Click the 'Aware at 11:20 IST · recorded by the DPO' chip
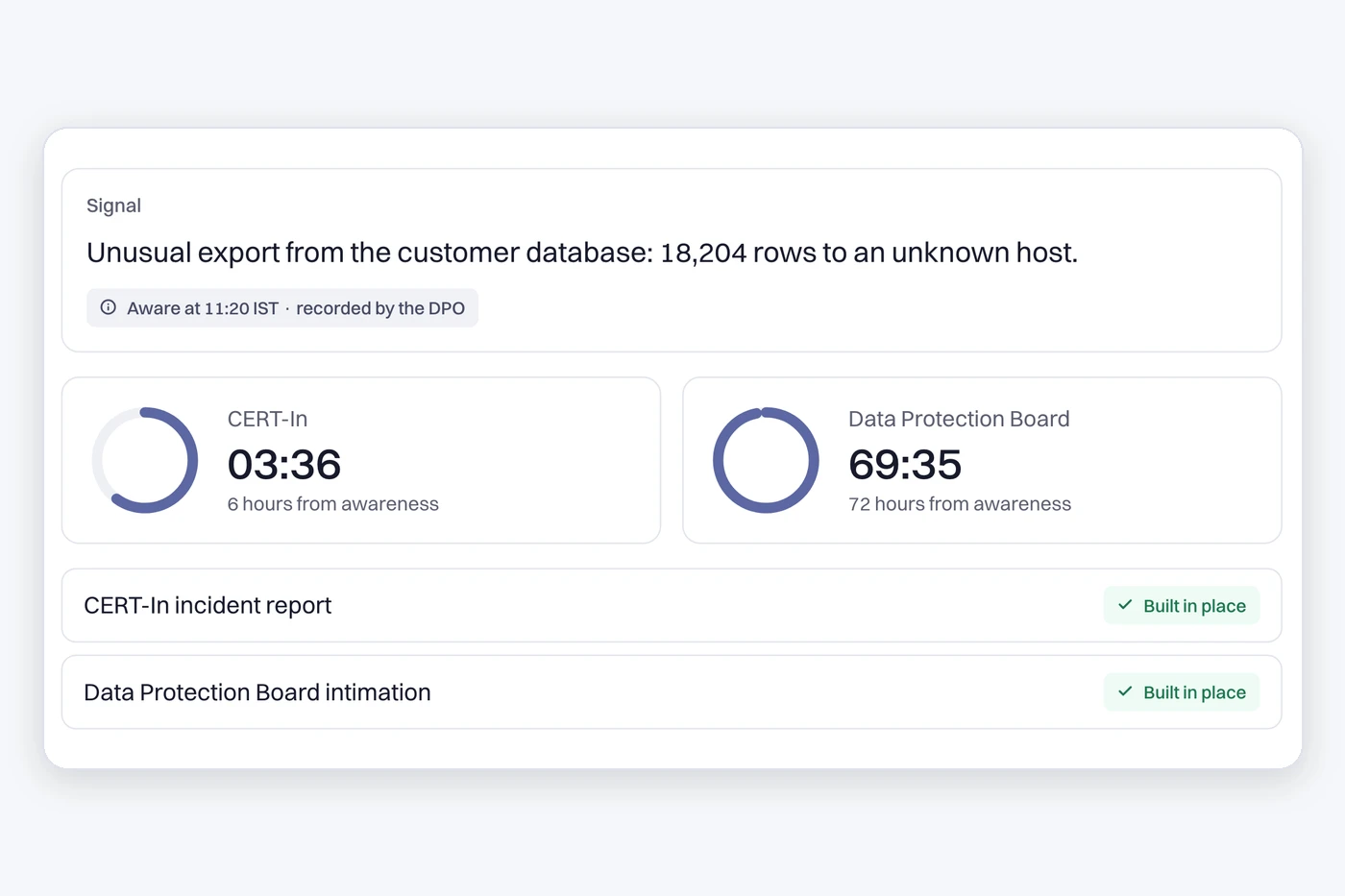The height and width of the screenshot is (896, 1345). point(282,307)
